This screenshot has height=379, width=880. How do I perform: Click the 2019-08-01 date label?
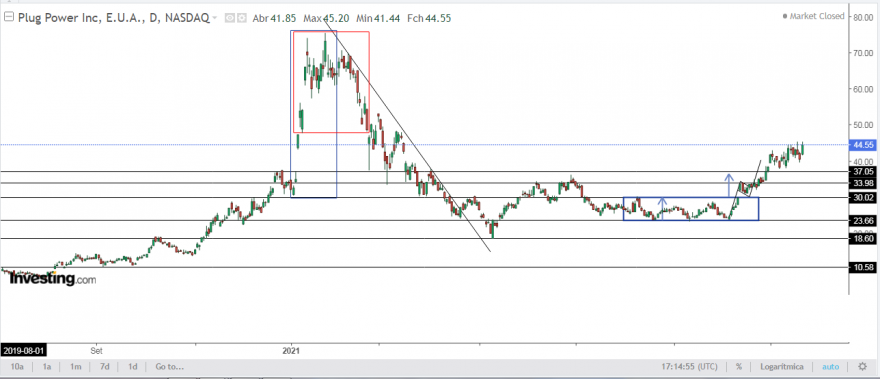(24, 350)
